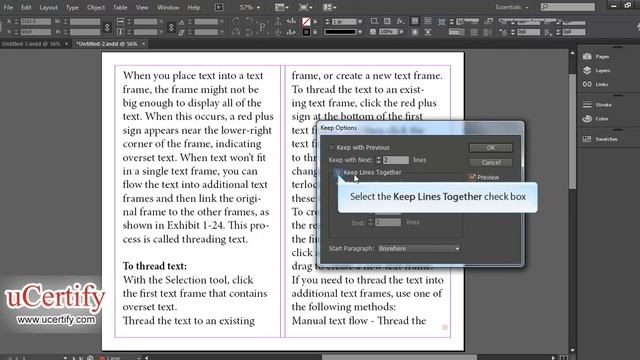Click the Scale Y percentage icon
The image size is (640, 360).
[x=121, y=31]
